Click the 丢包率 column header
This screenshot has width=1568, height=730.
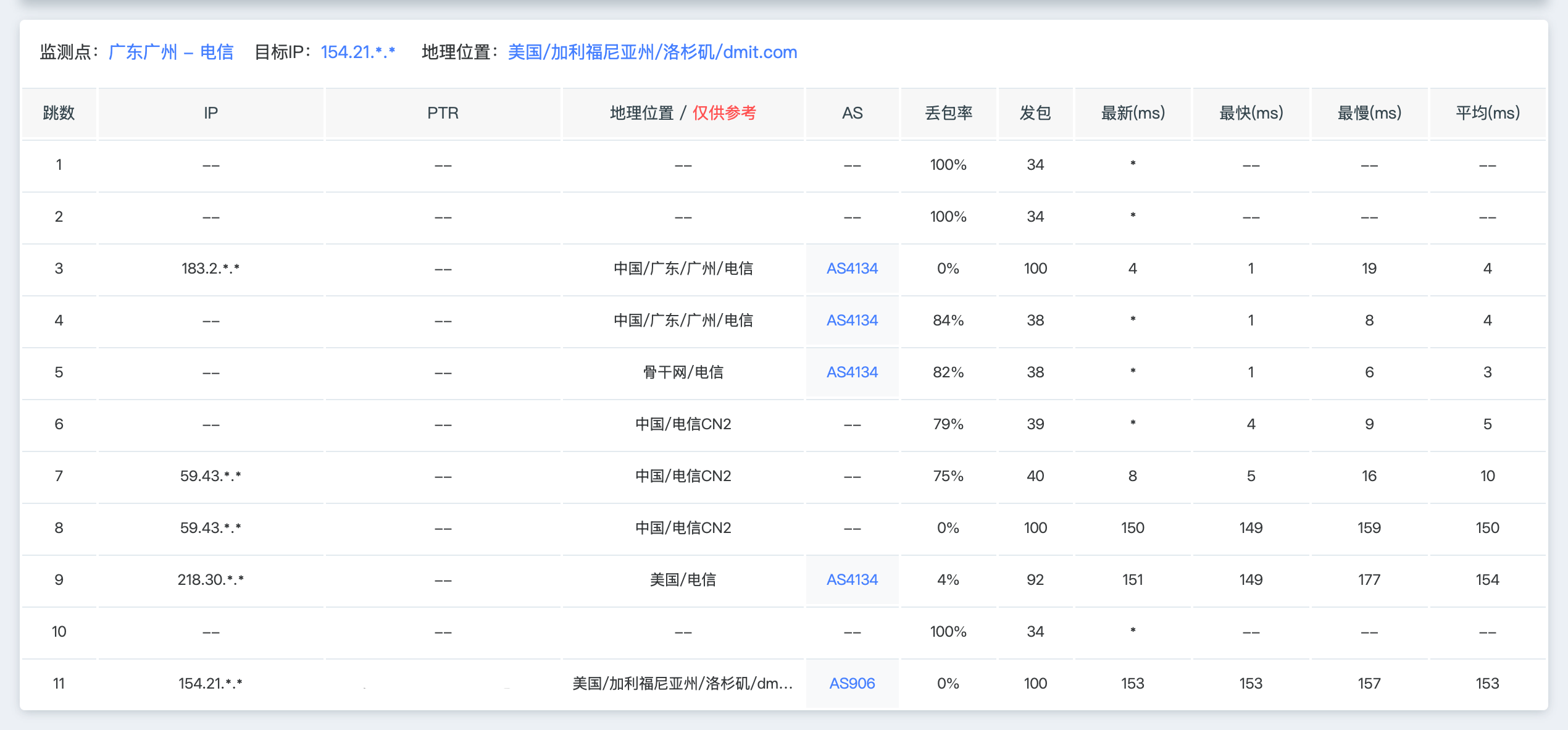click(949, 112)
